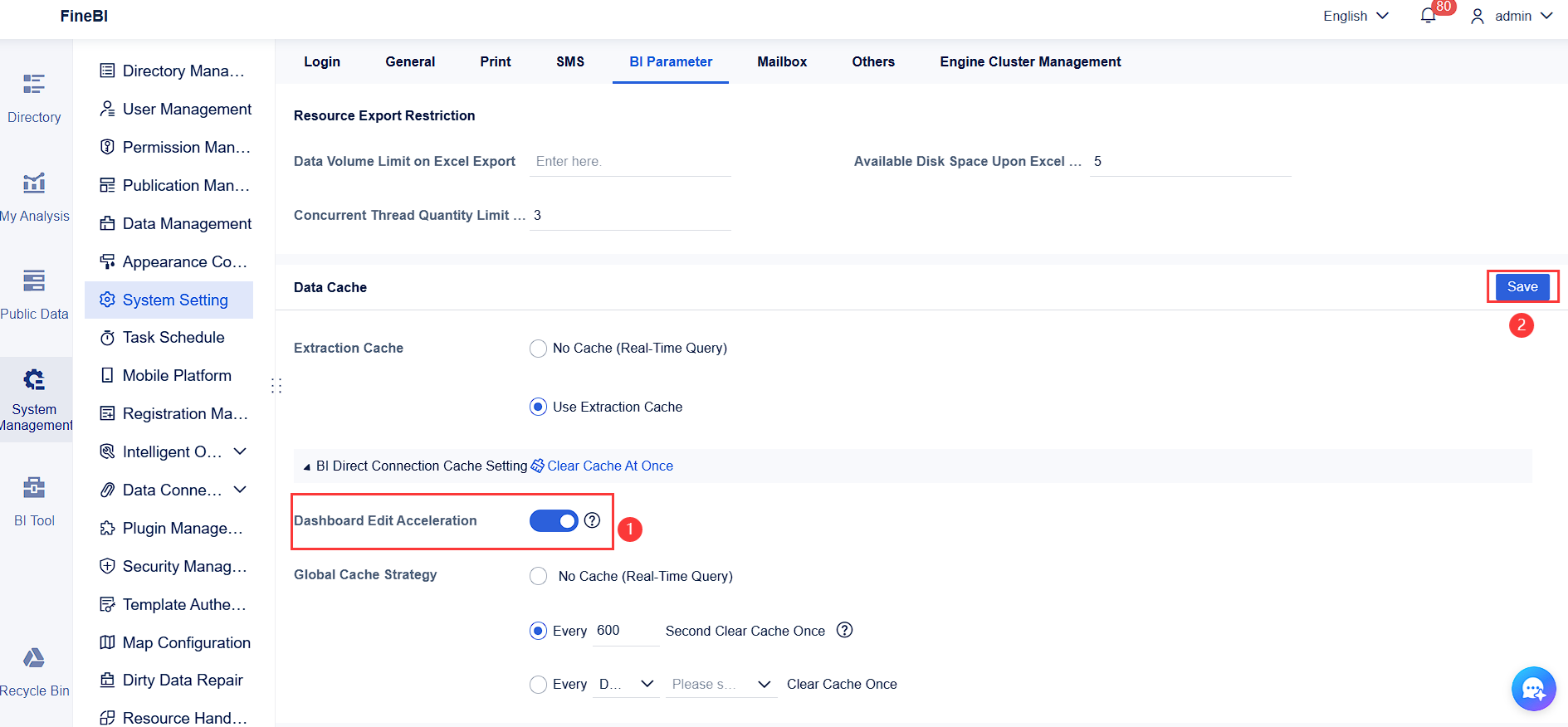Open Data Management in the sidebar
Image resolution: width=1568 pixels, height=727 pixels.
[175, 223]
